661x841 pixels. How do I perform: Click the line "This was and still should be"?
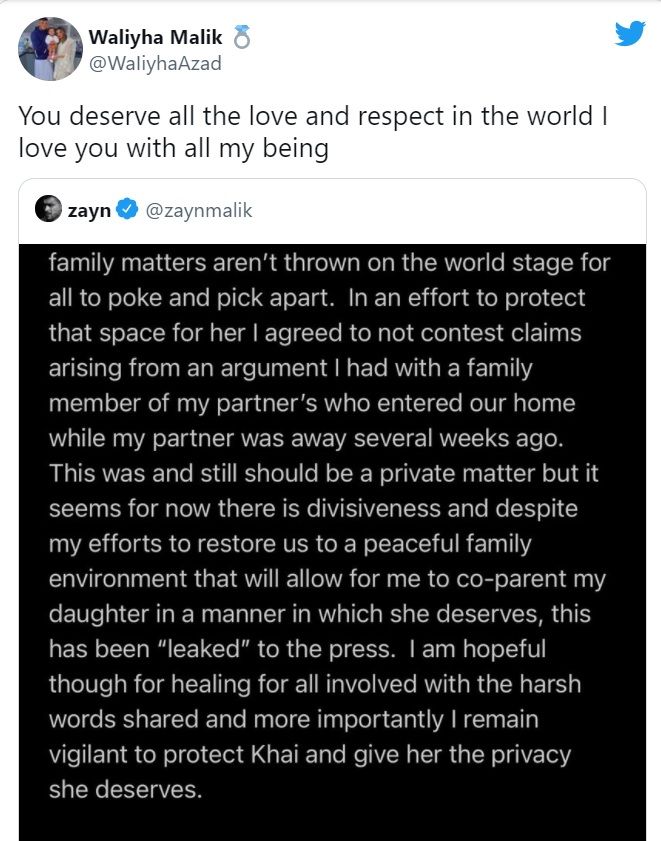pos(326,474)
